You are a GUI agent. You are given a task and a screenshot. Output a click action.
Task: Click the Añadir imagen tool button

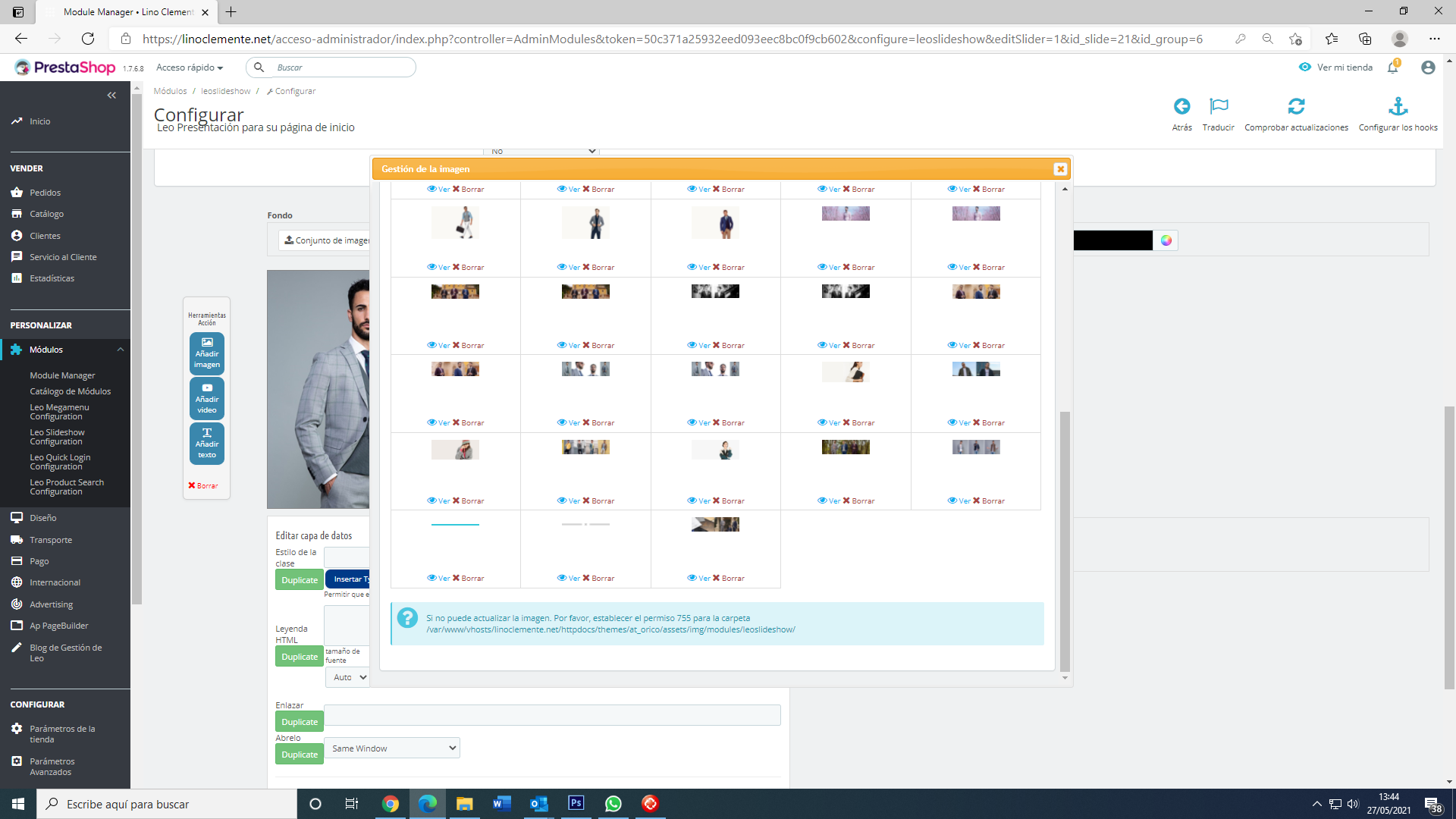(207, 353)
